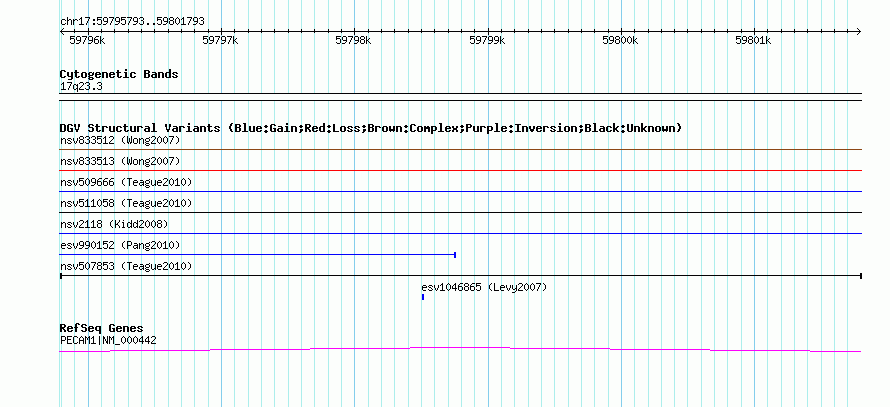This screenshot has height=407, width=890.
Task: Open variant nsv511058 (Teague2010)
Action: tap(126, 203)
